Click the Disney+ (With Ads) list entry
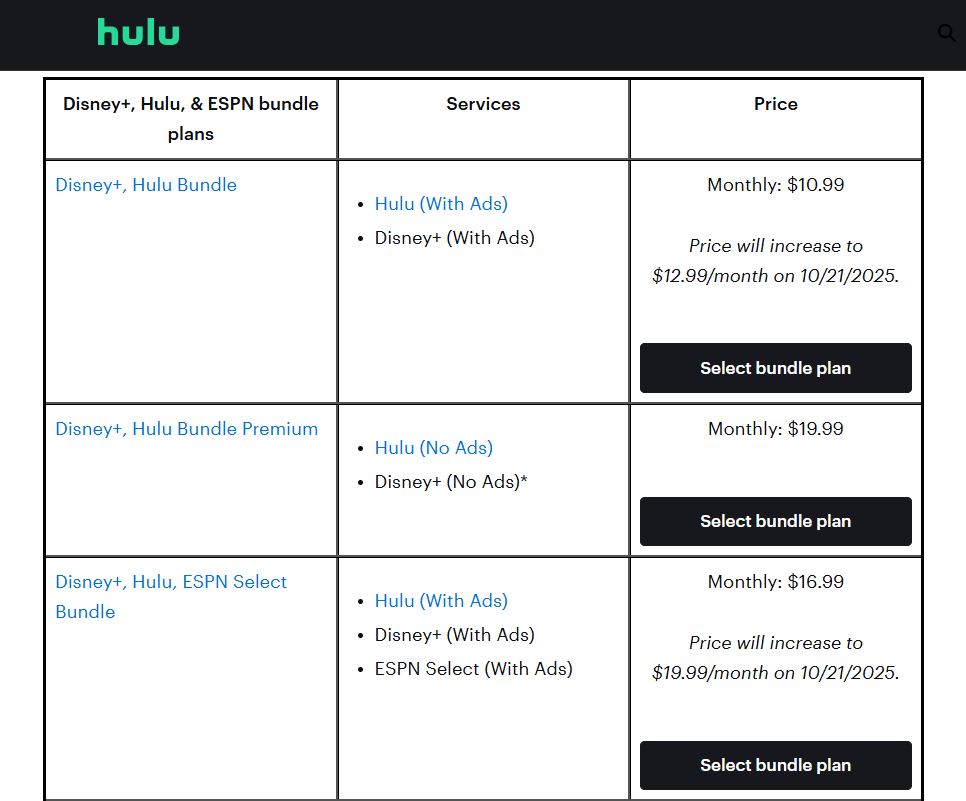This screenshot has height=801, width=966. [x=455, y=238]
